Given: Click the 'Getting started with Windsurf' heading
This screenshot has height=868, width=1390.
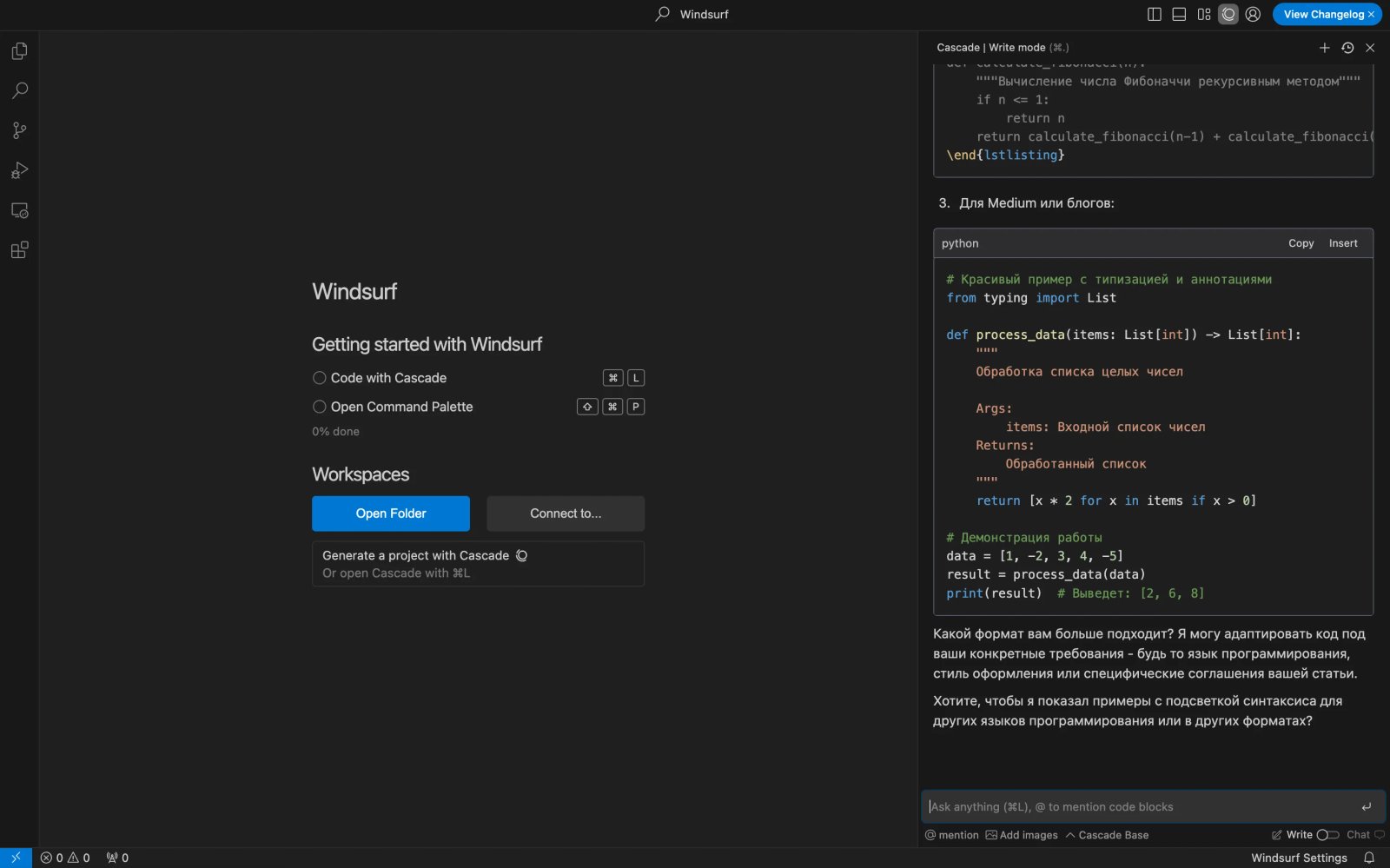Looking at the screenshot, I should tap(427, 345).
